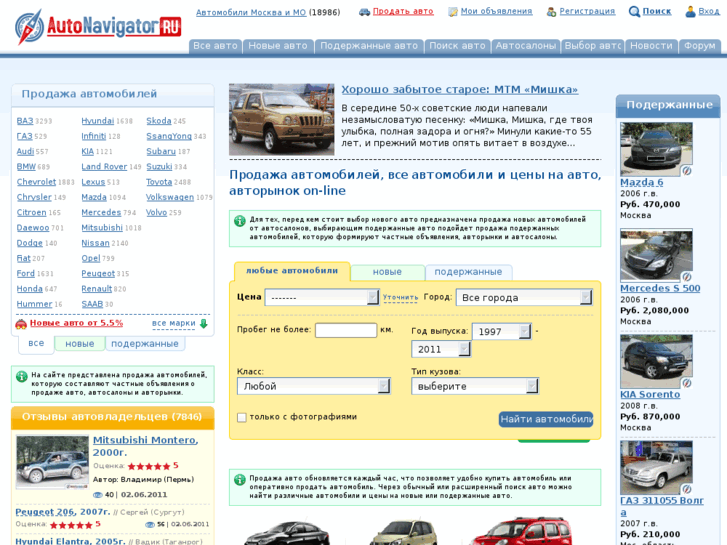The width and height of the screenshot is (727, 545).
Task: Tick the только с фотографиями checkbox
Action: [242, 417]
